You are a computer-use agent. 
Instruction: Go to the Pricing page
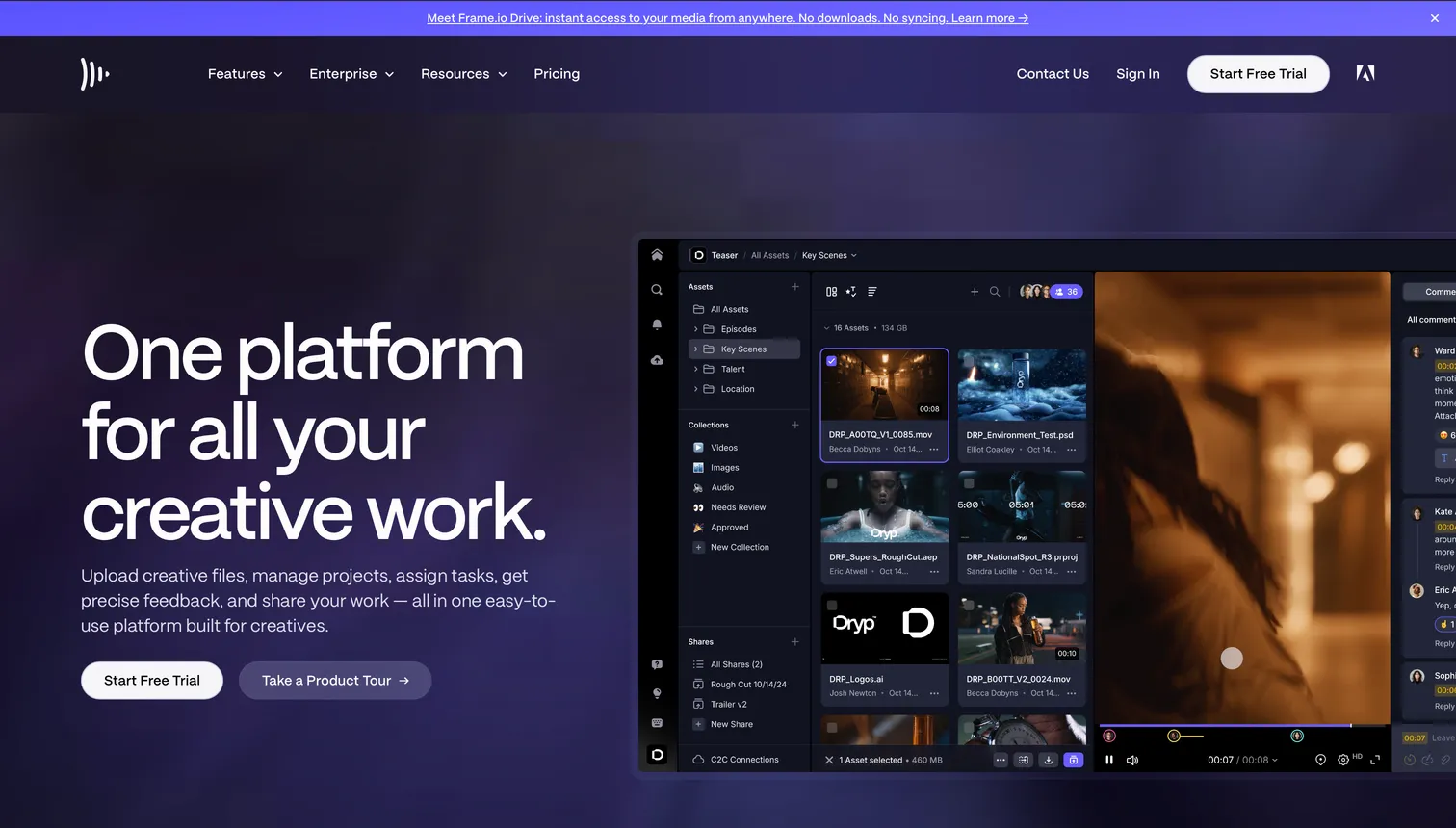coord(557,73)
